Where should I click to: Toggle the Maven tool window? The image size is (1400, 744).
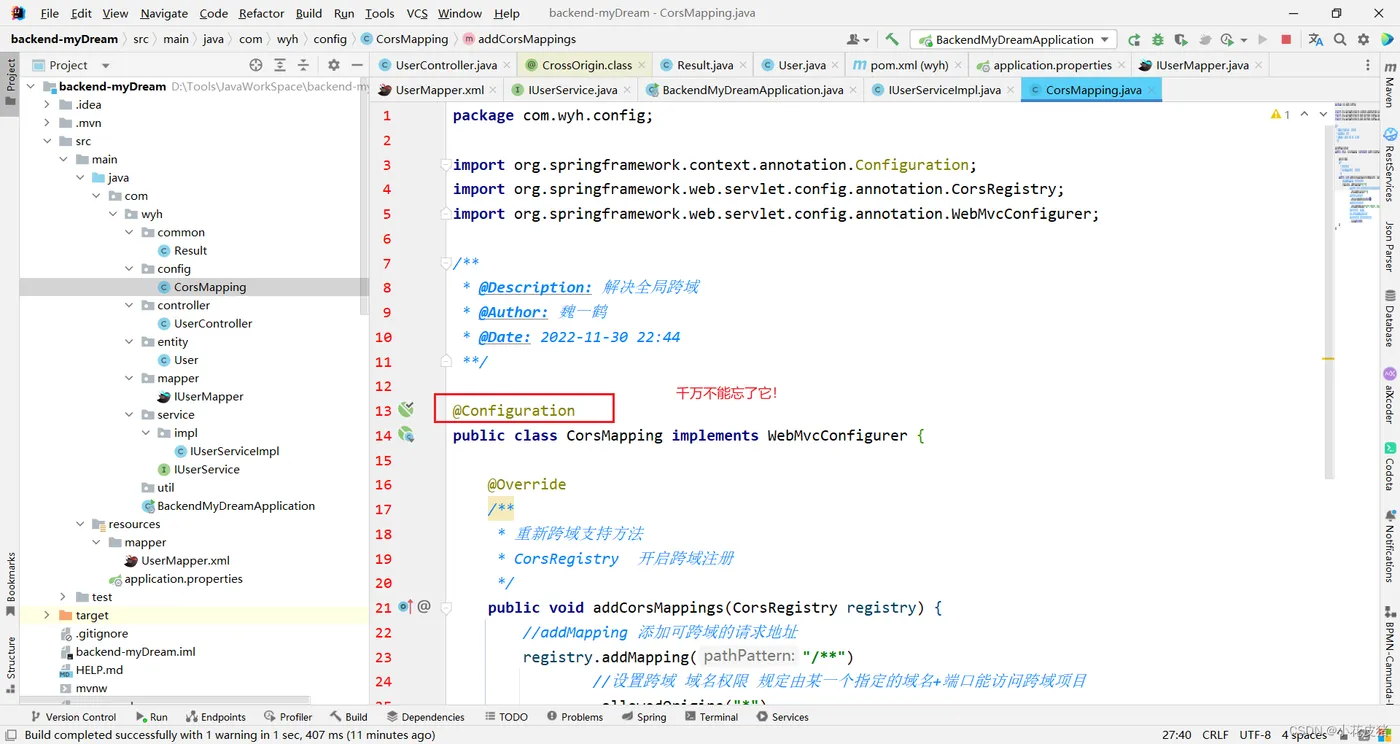1390,84
